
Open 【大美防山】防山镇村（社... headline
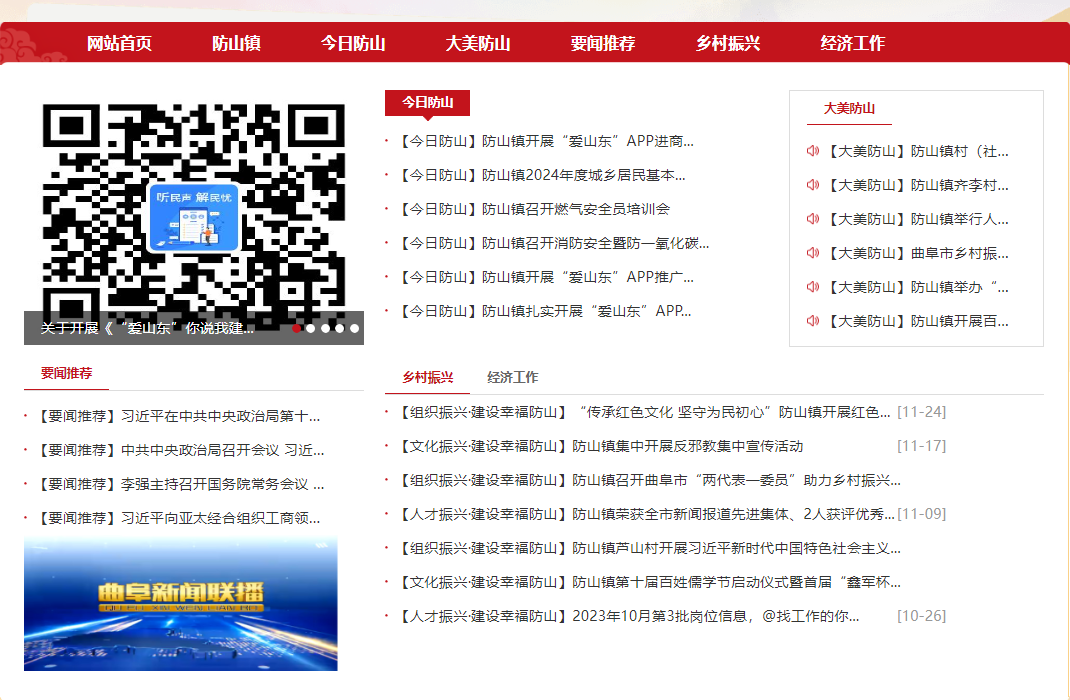pyautogui.click(x=917, y=151)
